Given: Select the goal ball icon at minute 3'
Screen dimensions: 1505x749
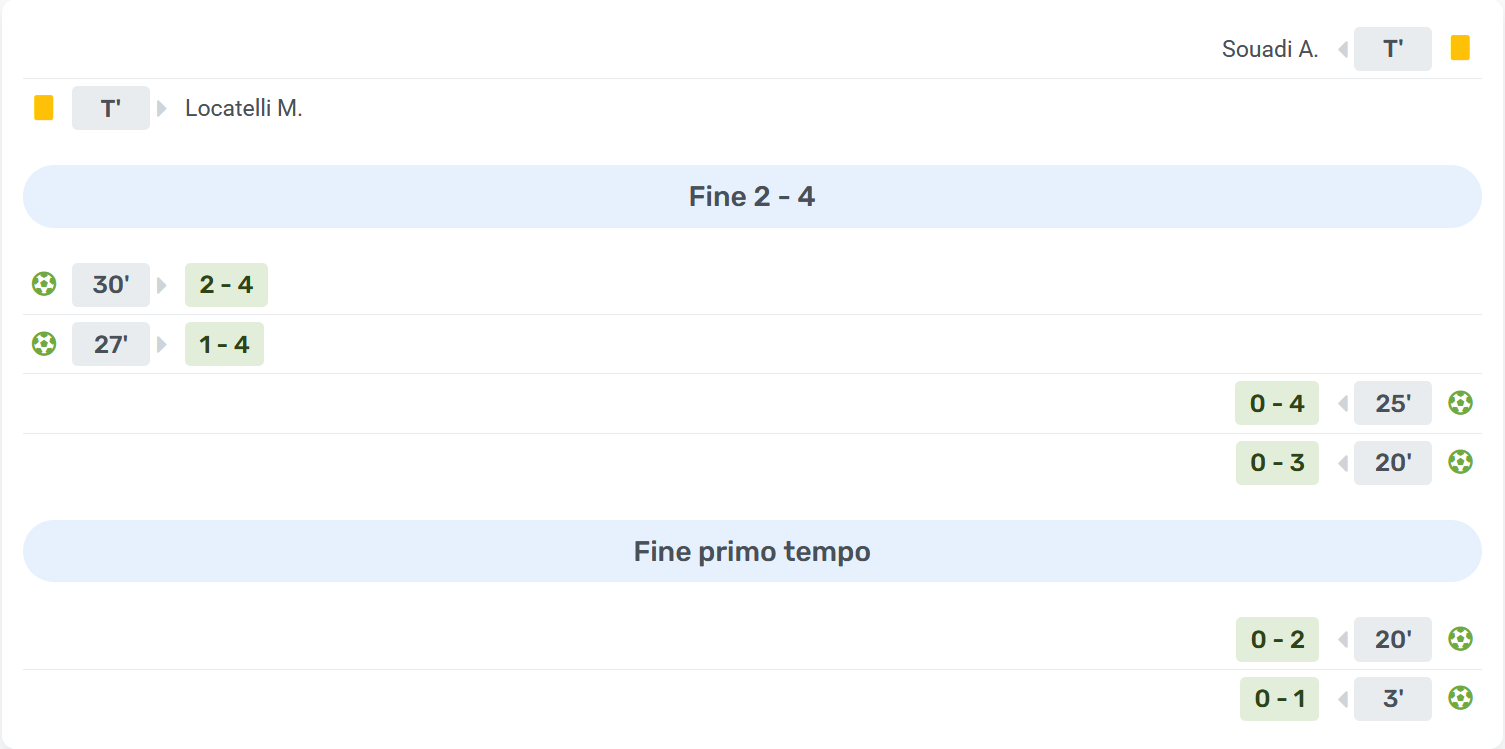Looking at the screenshot, I should [x=1460, y=698].
